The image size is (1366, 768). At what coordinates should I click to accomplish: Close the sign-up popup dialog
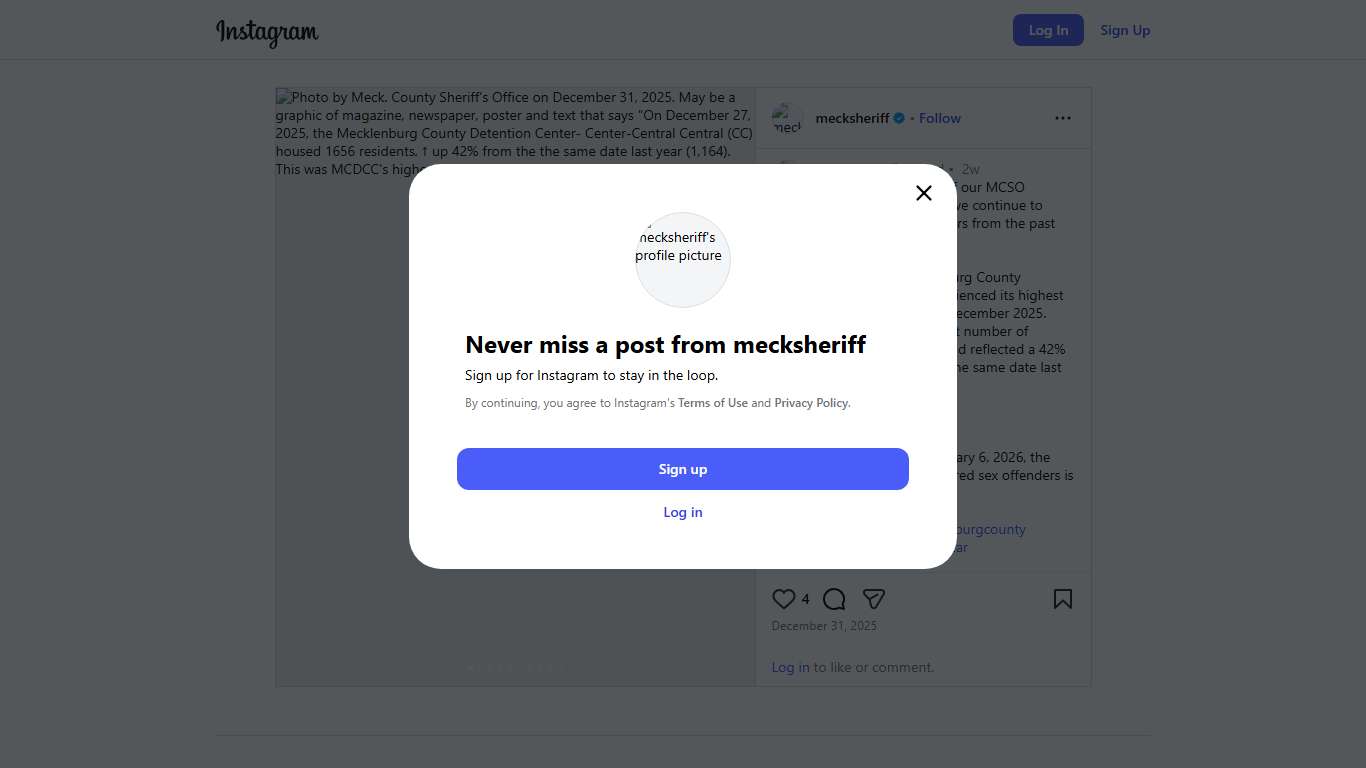tap(924, 193)
